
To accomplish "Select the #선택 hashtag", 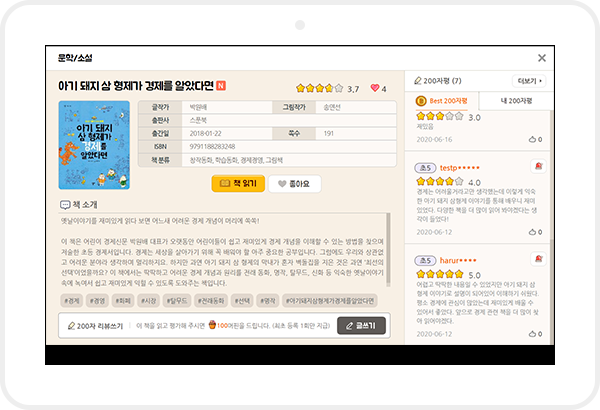I will 242,301.
